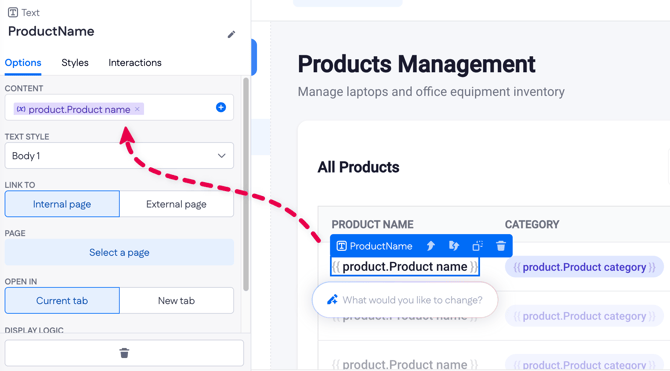Click Manage laptops and office equipment subtitle
Viewport: 670px width, 371px height.
431,91
